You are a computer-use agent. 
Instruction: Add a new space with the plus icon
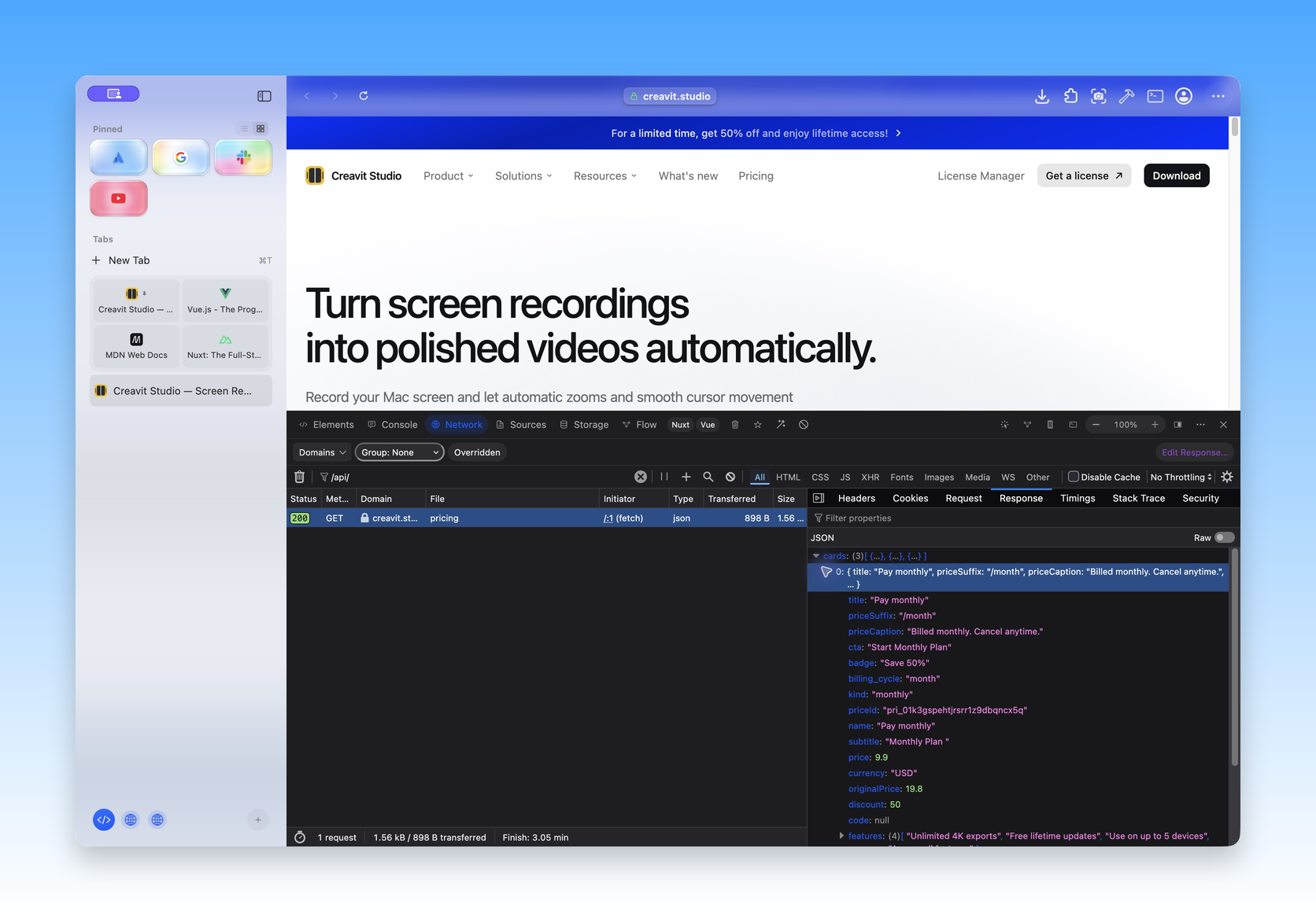[257, 820]
